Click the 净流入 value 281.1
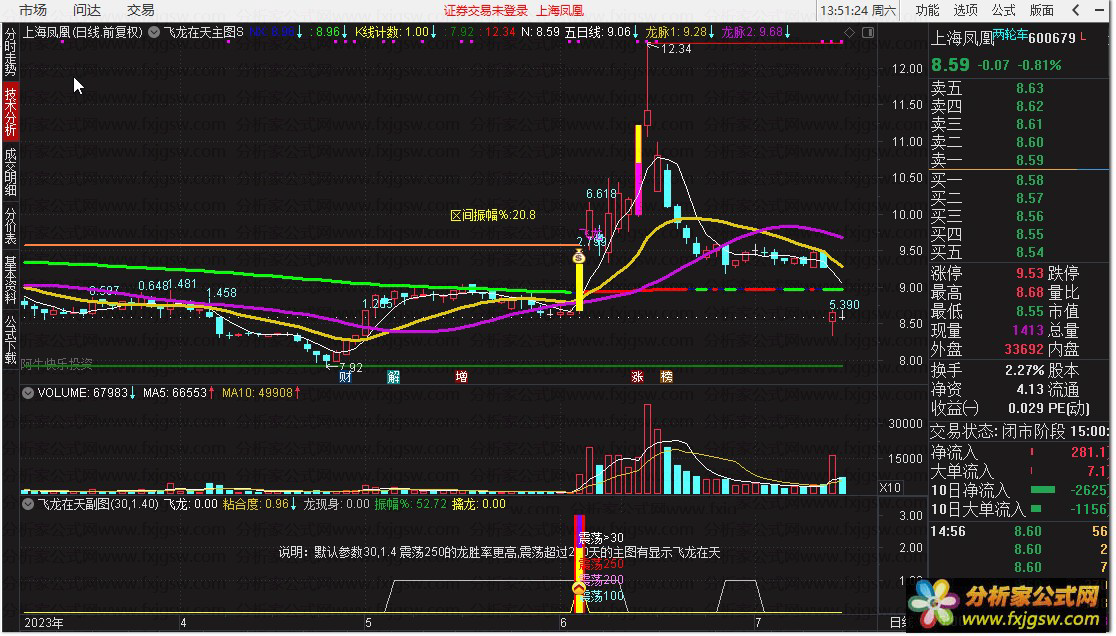 [x=1089, y=452]
